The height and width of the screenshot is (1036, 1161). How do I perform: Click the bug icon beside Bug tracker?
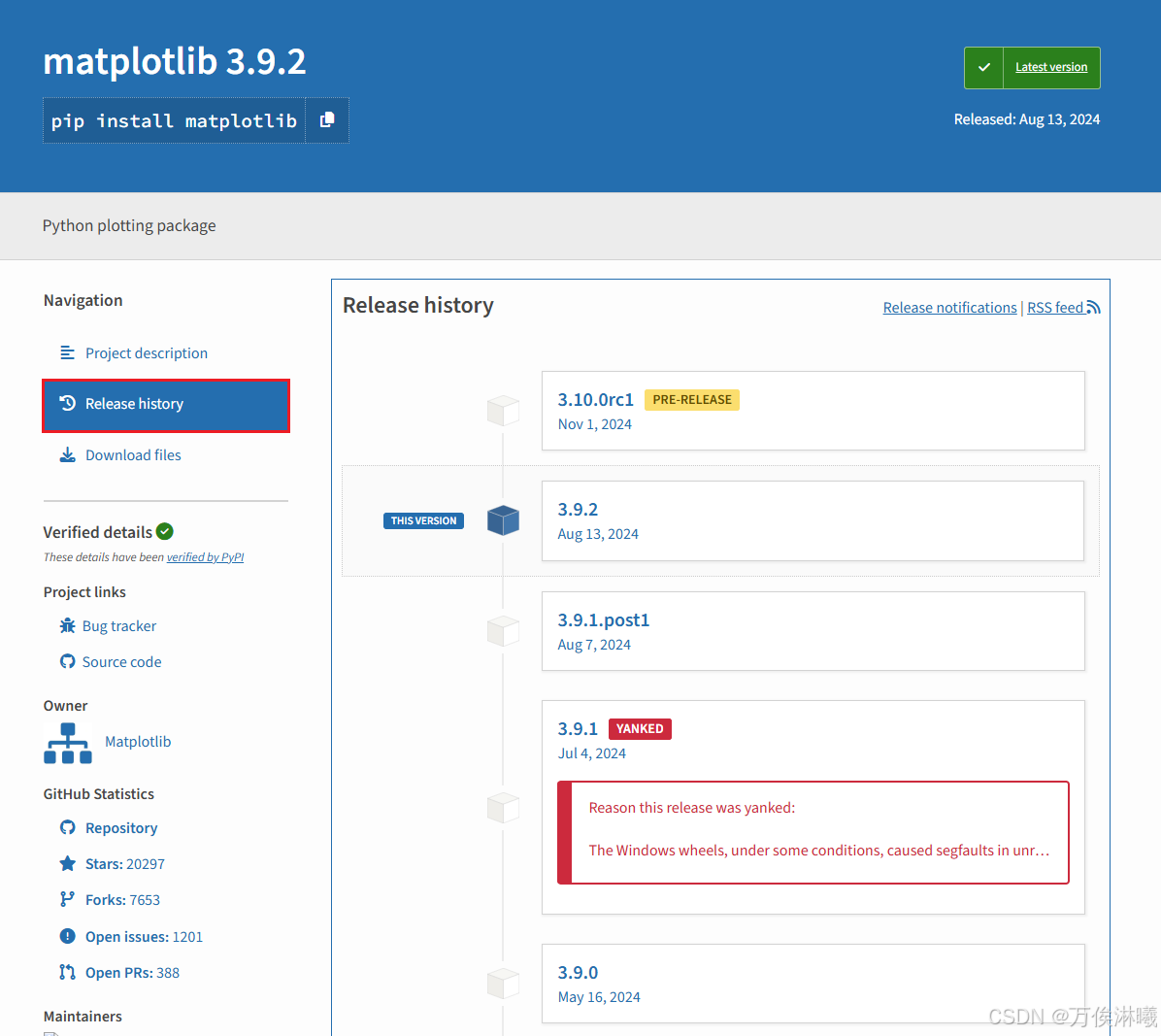coord(67,625)
